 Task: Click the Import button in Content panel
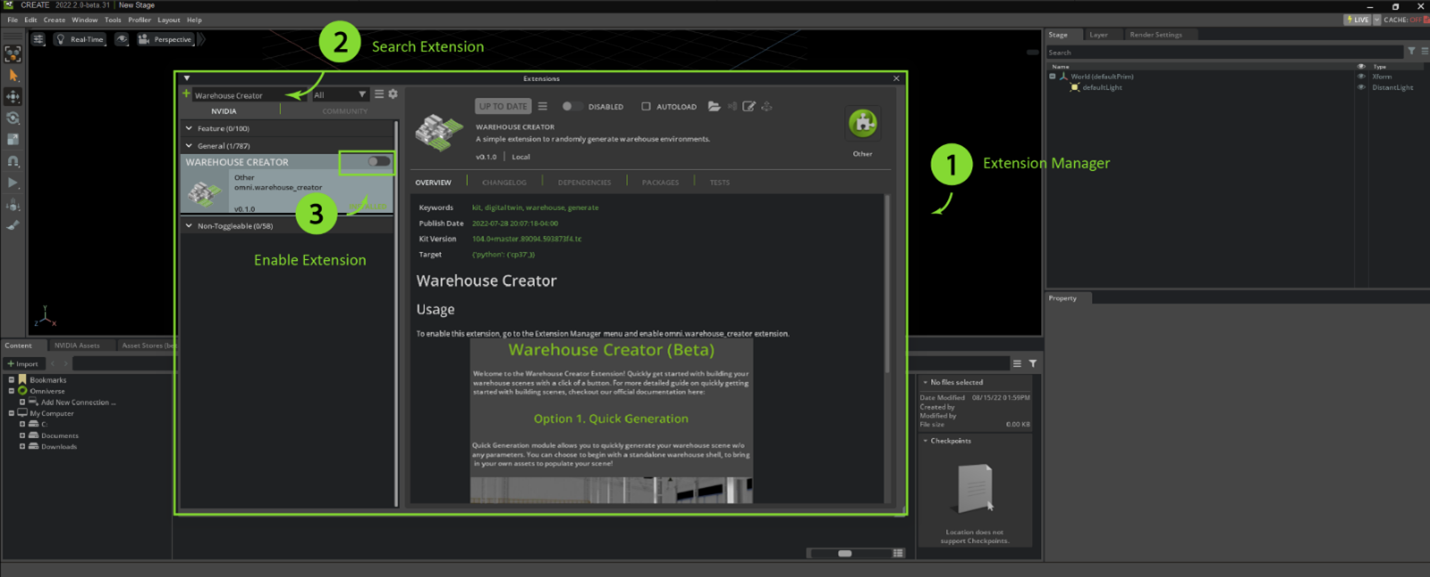[22, 364]
